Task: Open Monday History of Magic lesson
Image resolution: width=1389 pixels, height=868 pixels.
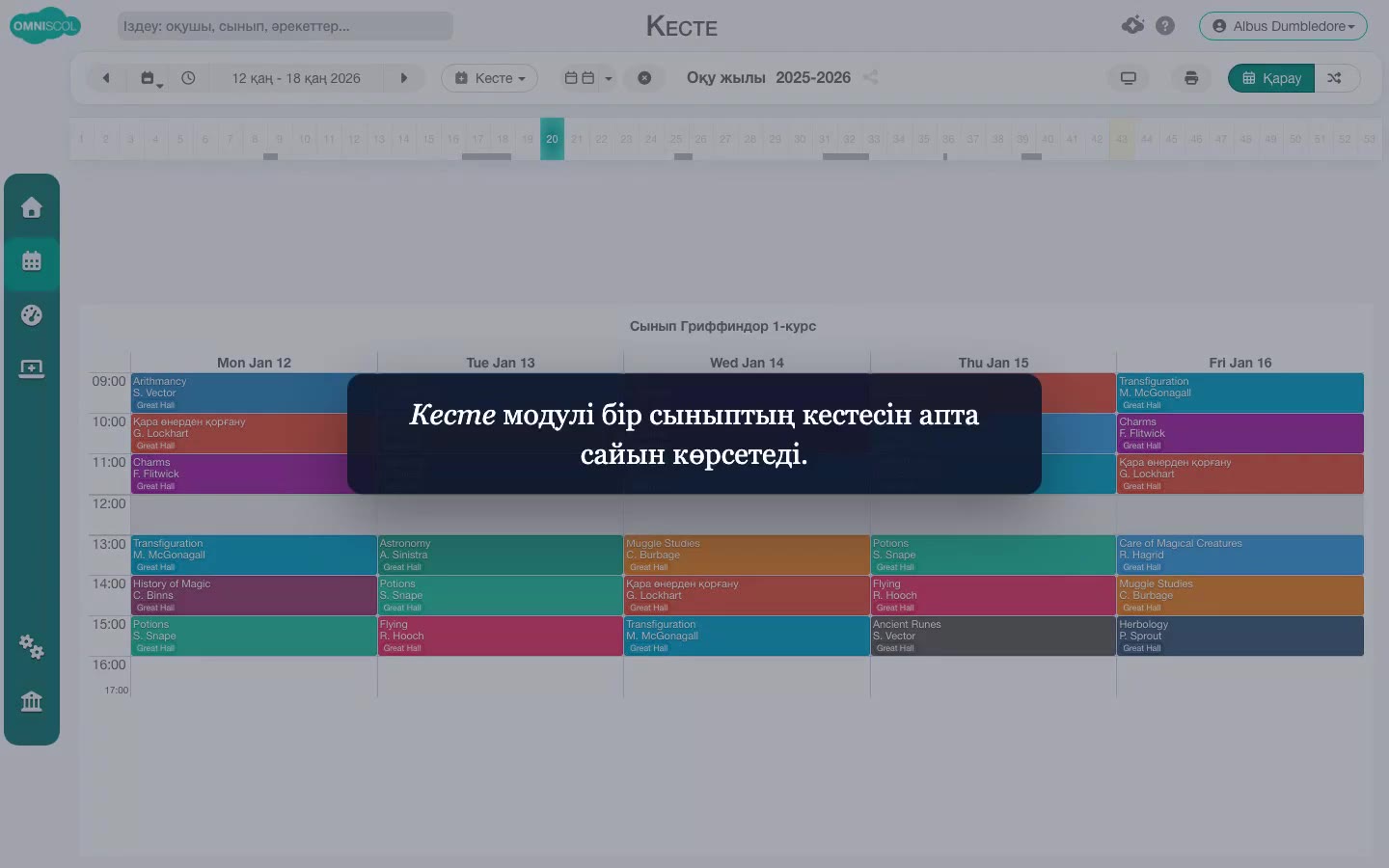Action: (254, 595)
